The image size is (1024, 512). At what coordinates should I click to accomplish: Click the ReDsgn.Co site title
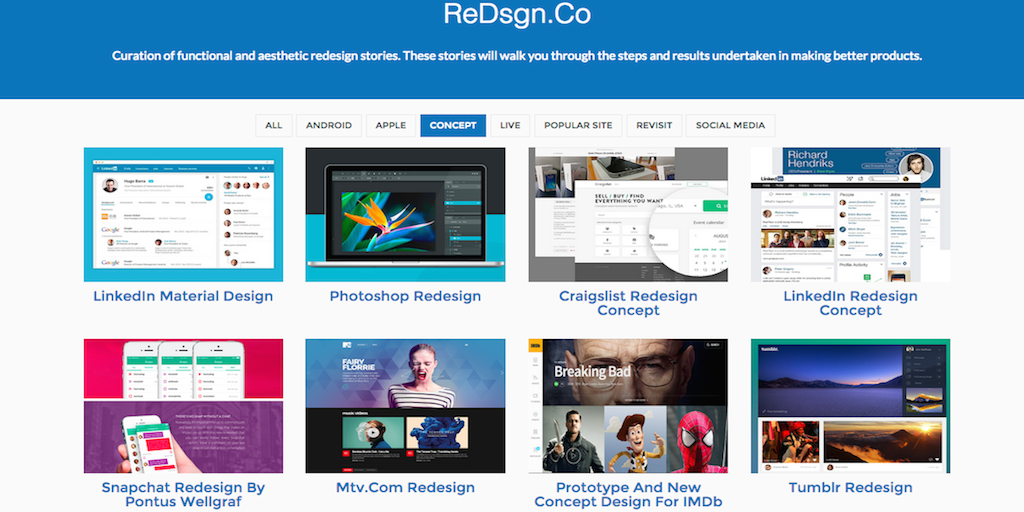517,14
